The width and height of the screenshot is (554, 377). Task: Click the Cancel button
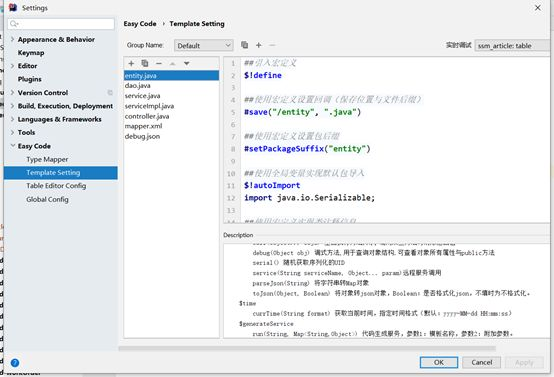481,362
